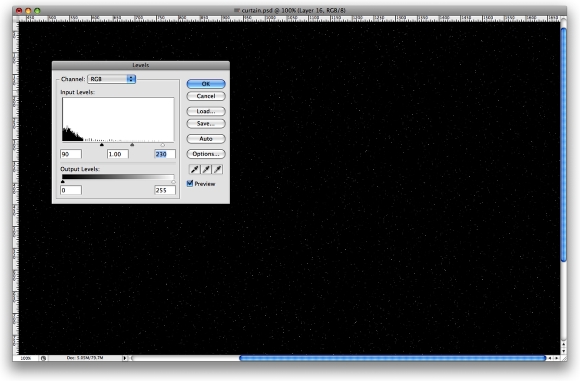Image resolution: width=580 pixels, height=381 pixels.
Task: Click the output levels field showing 255
Action: pos(165,190)
